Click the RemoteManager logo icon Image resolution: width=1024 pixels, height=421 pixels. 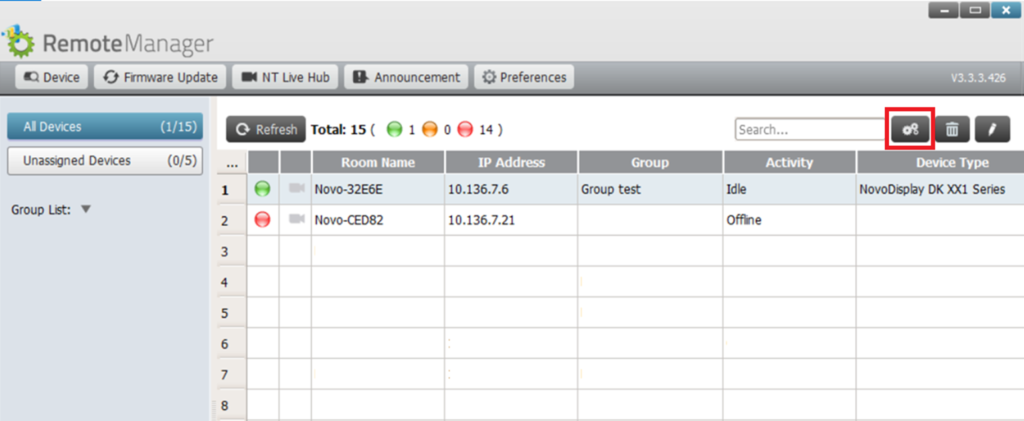[x=19, y=42]
